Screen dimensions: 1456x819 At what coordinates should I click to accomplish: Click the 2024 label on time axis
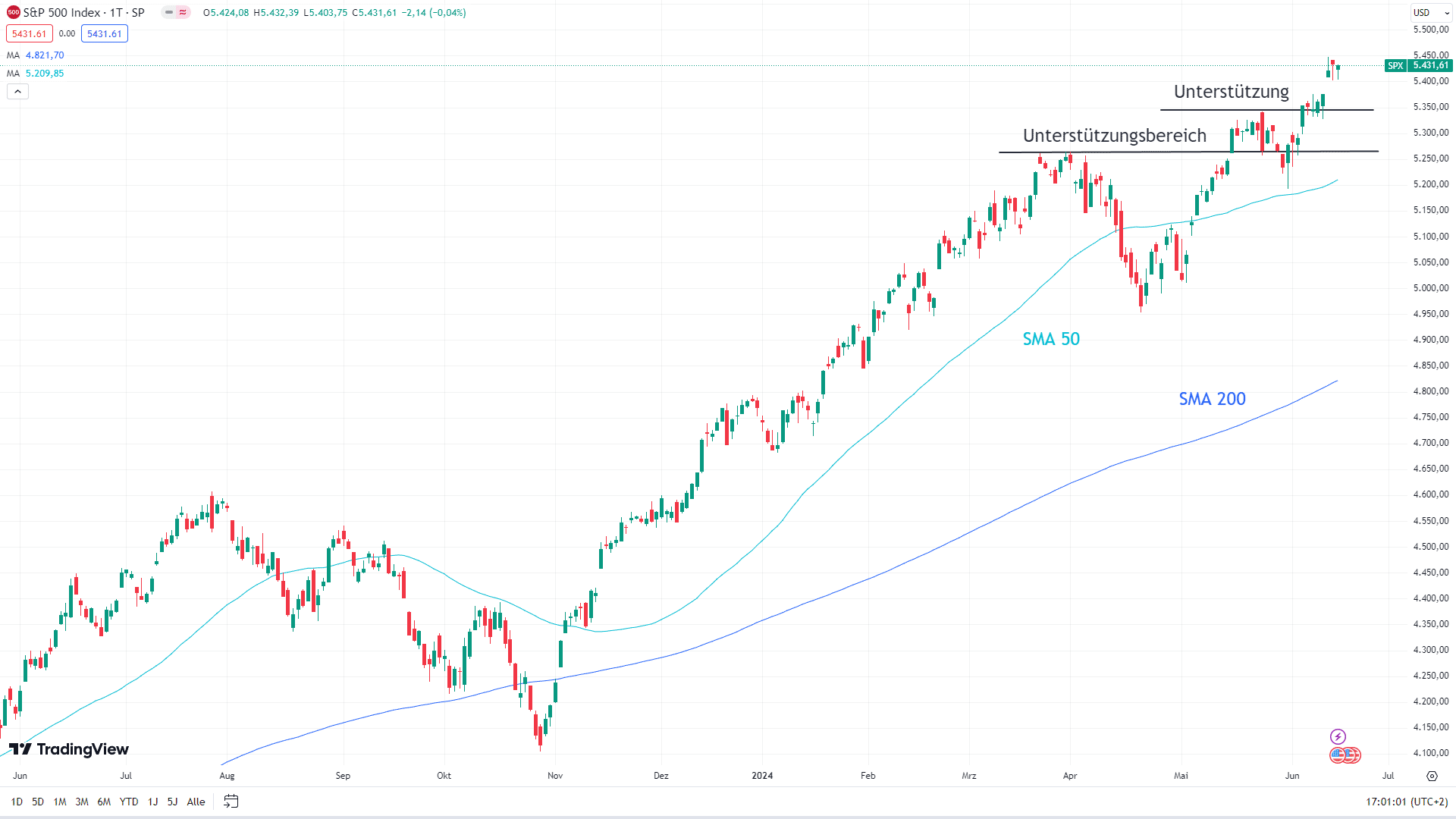coord(762,776)
